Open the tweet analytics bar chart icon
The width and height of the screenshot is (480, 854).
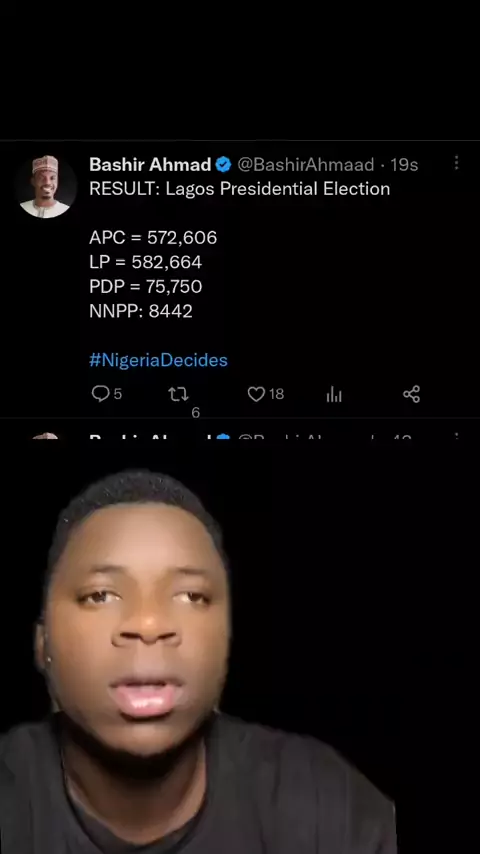334,395
